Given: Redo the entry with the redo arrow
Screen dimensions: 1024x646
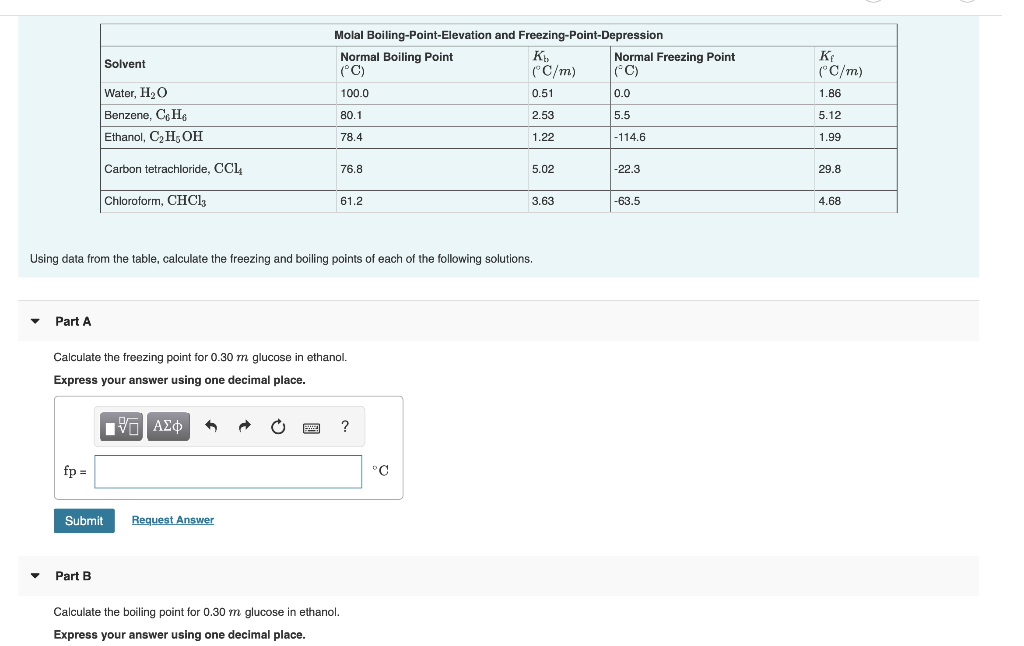Looking at the screenshot, I should coord(244,426).
